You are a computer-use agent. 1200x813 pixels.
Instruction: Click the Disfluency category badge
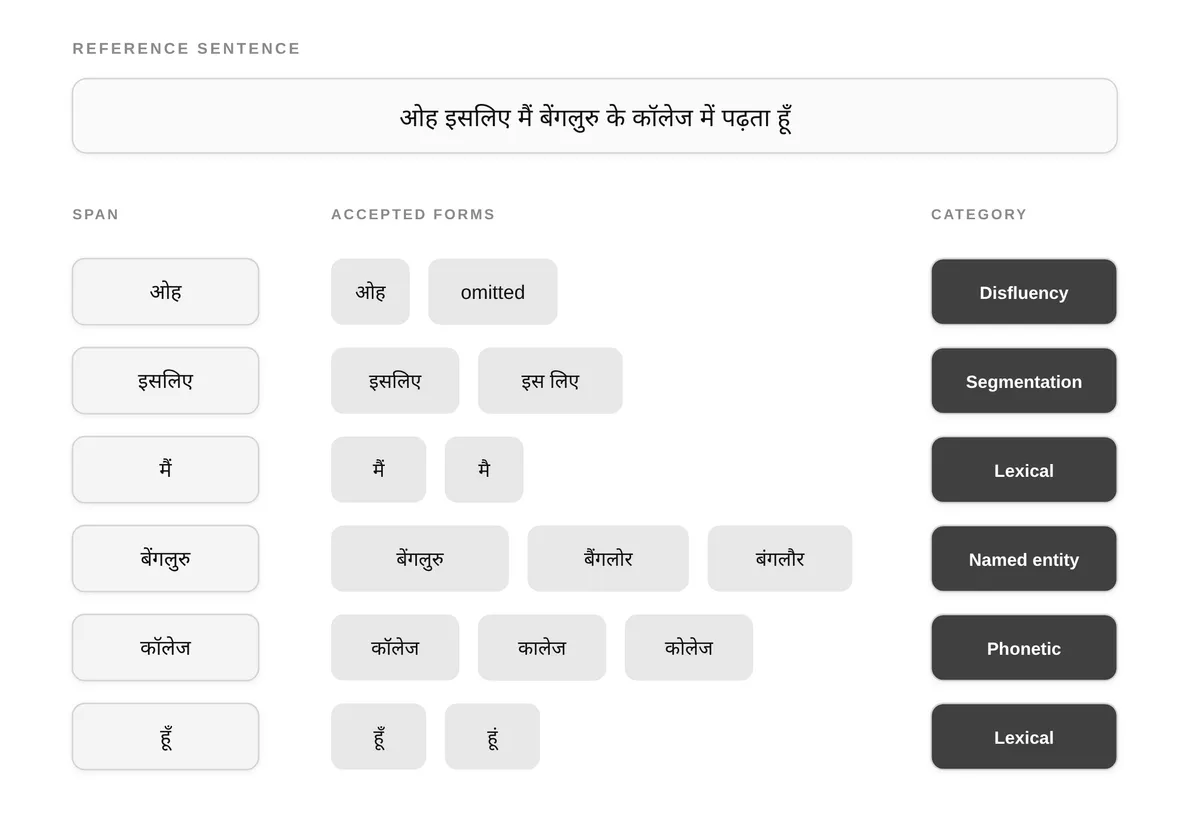click(x=1024, y=292)
